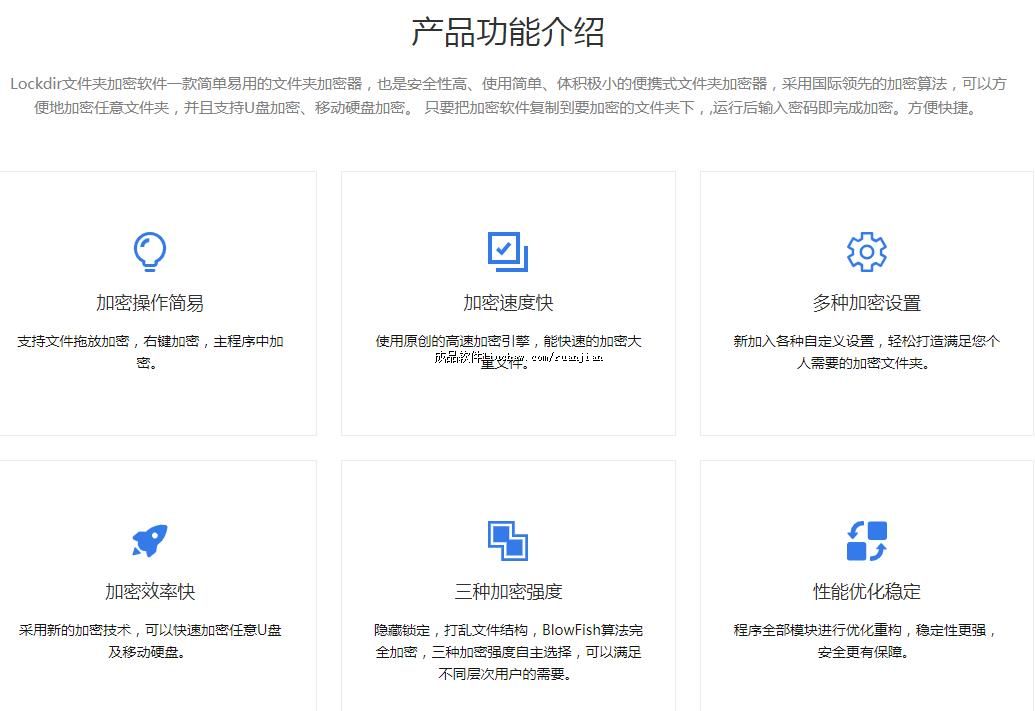1035x711 pixels.
Task: Click the overlapping squares icon above 三种加密强度
Action: [508, 541]
